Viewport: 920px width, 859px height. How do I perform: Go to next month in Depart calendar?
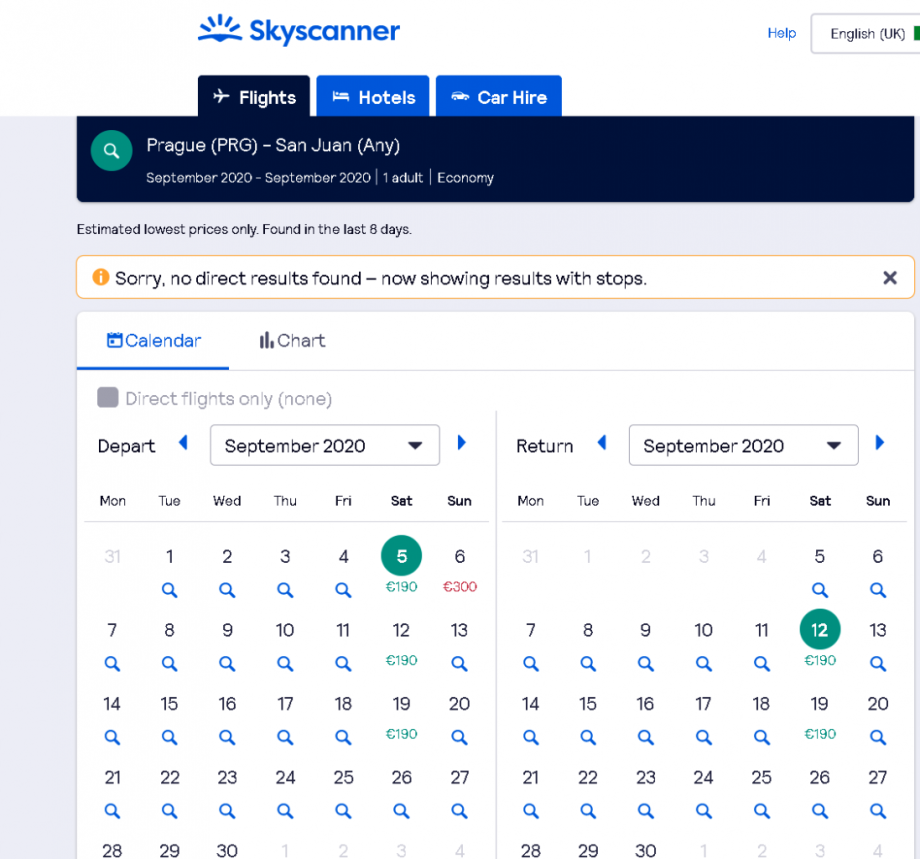click(461, 443)
